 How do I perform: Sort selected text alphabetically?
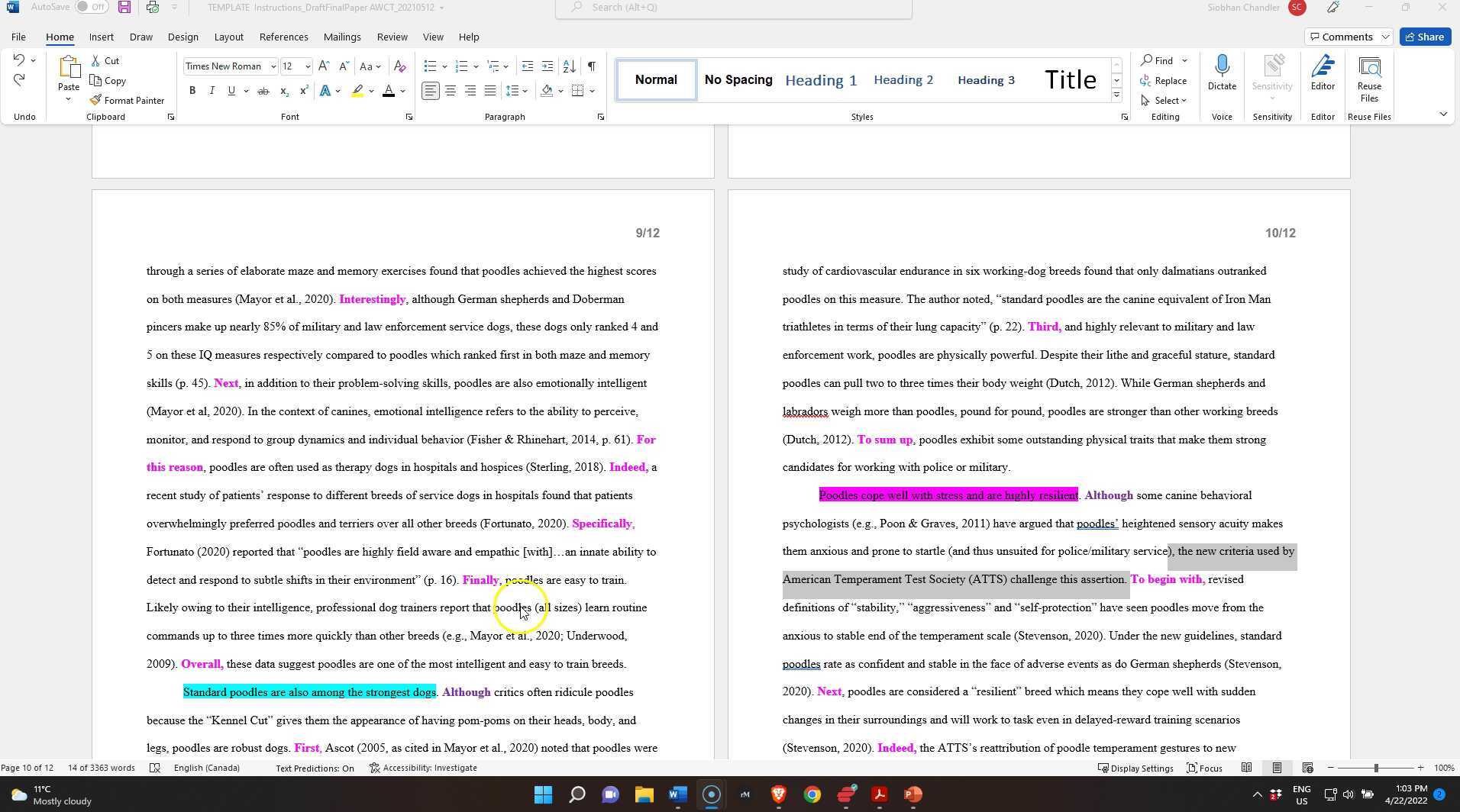569,66
